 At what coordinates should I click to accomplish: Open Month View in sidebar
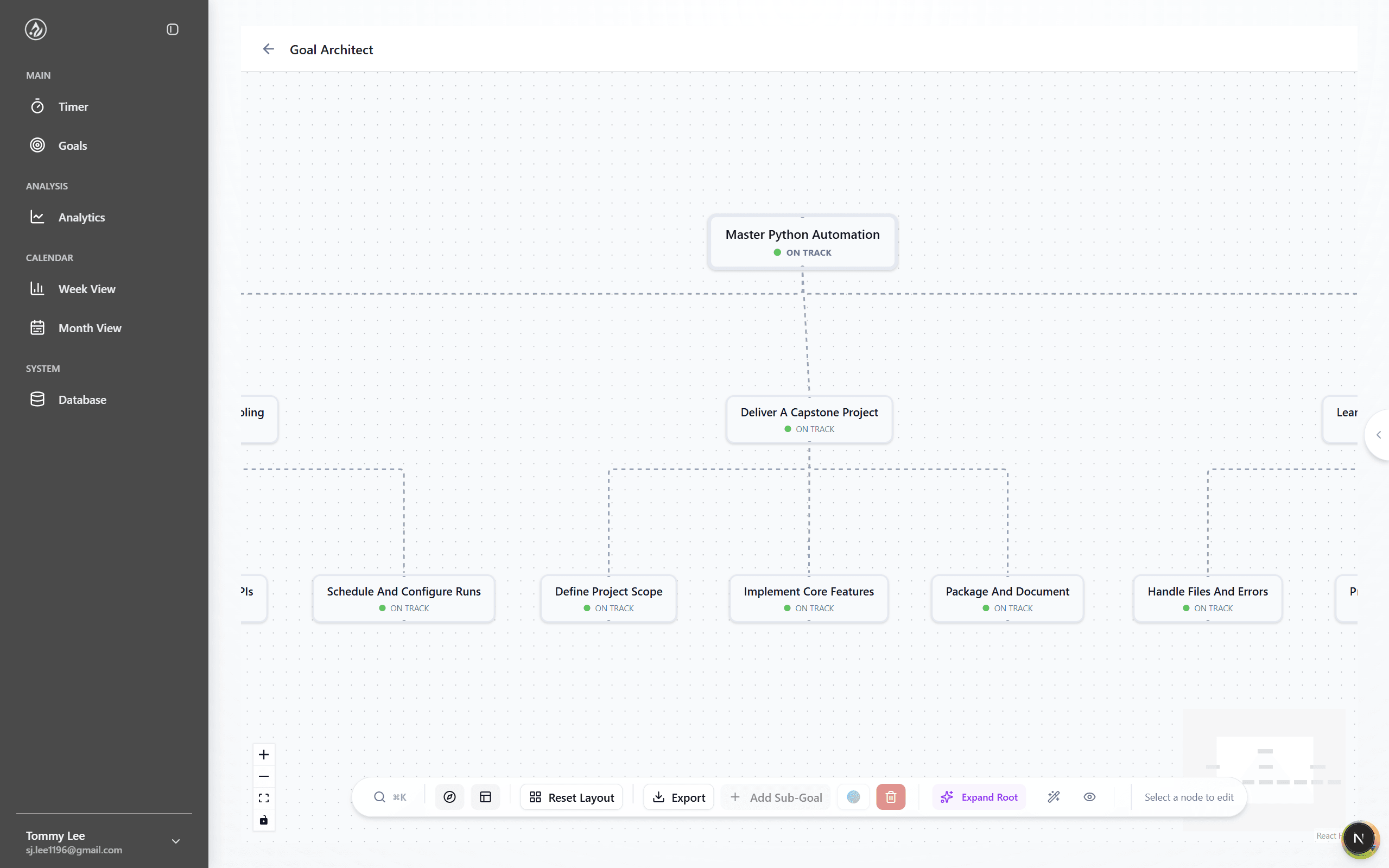[x=90, y=328]
